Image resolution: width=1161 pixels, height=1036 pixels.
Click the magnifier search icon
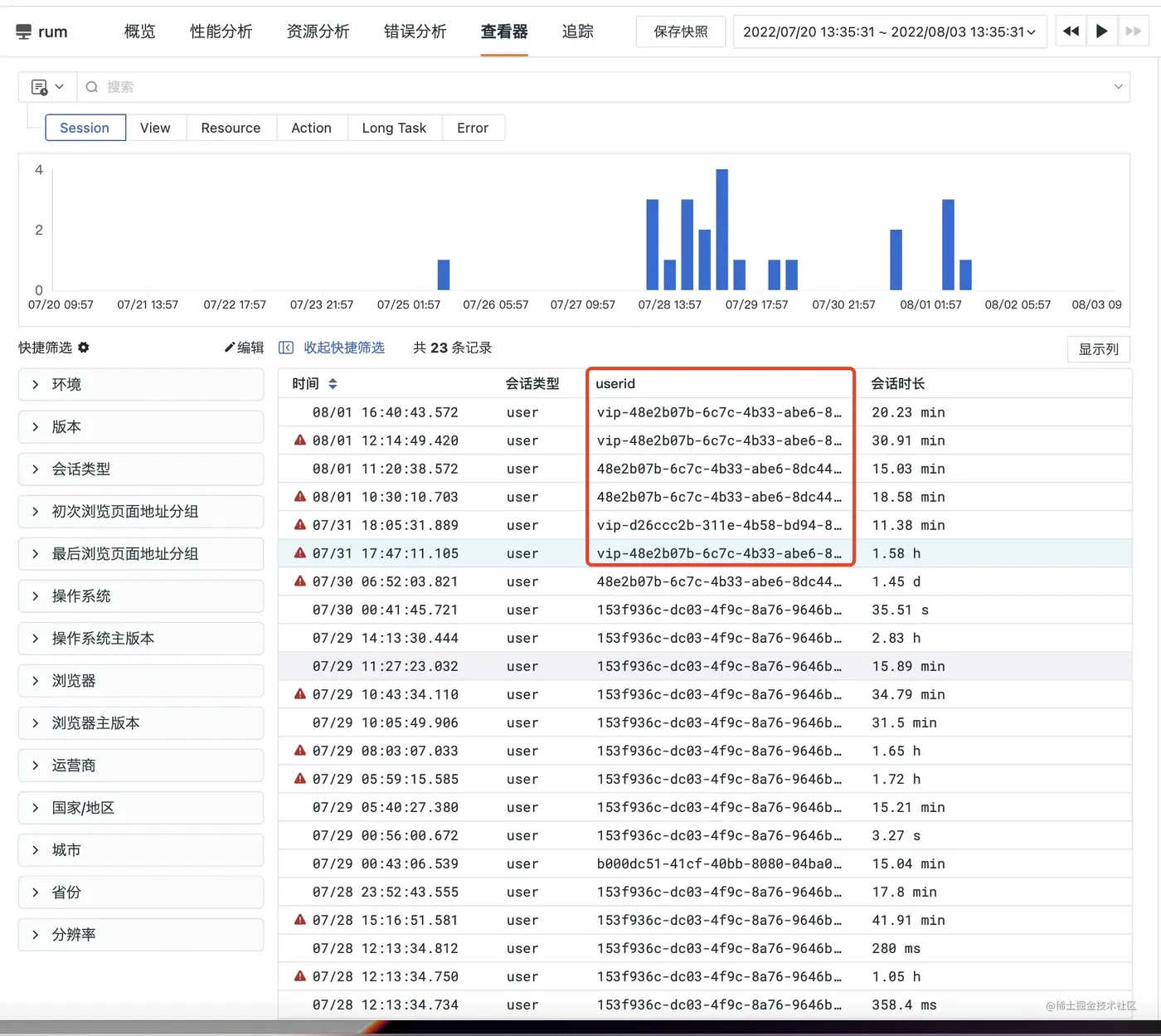(x=92, y=86)
